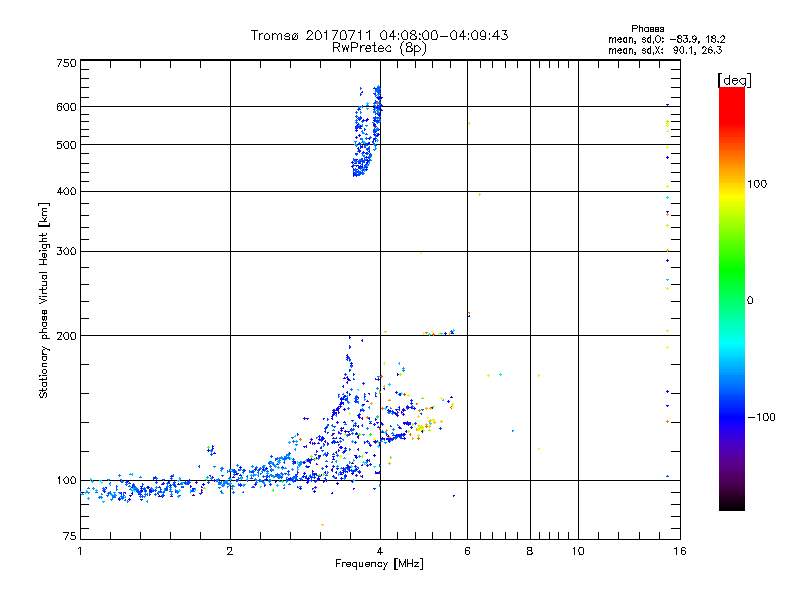Click the y-axis tick label "200"
The height and width of the screenshot is (600, 800).
point(66,336)
